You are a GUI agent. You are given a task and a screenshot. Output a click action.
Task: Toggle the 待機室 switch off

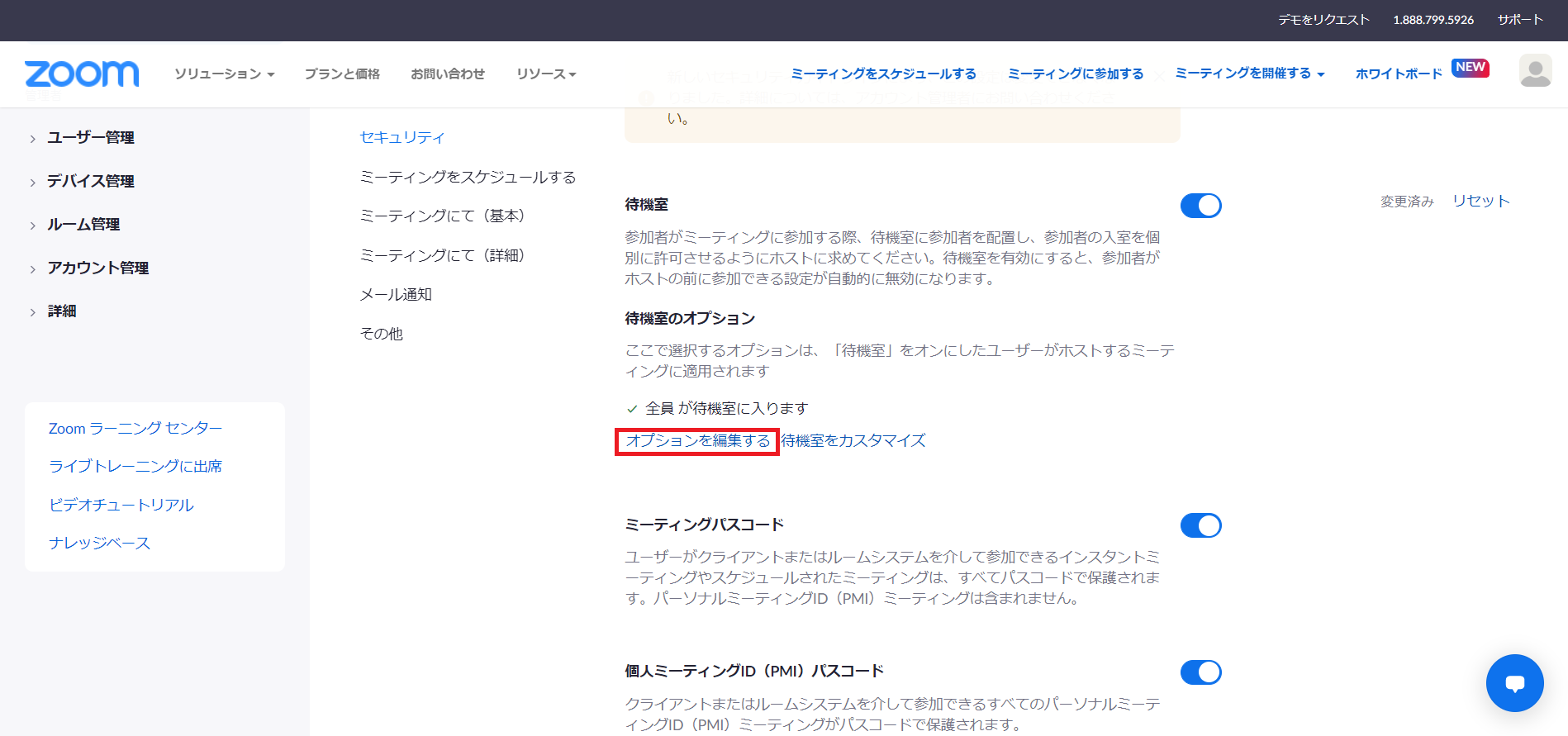(x=1200, y=206)
